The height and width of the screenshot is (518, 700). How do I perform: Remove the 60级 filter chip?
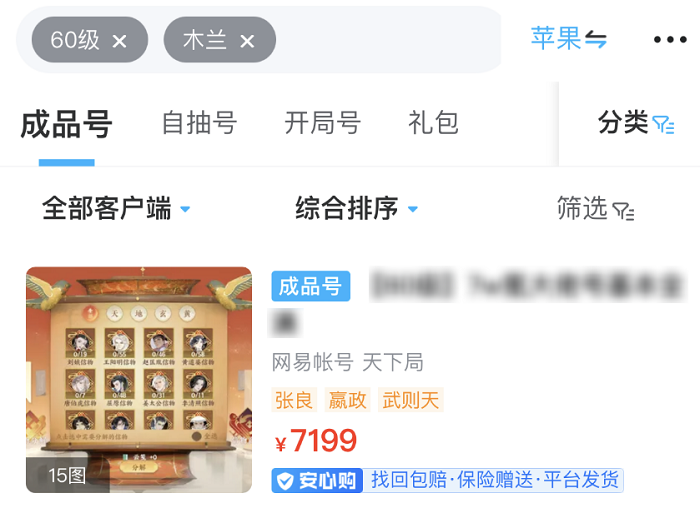point(119,42)
